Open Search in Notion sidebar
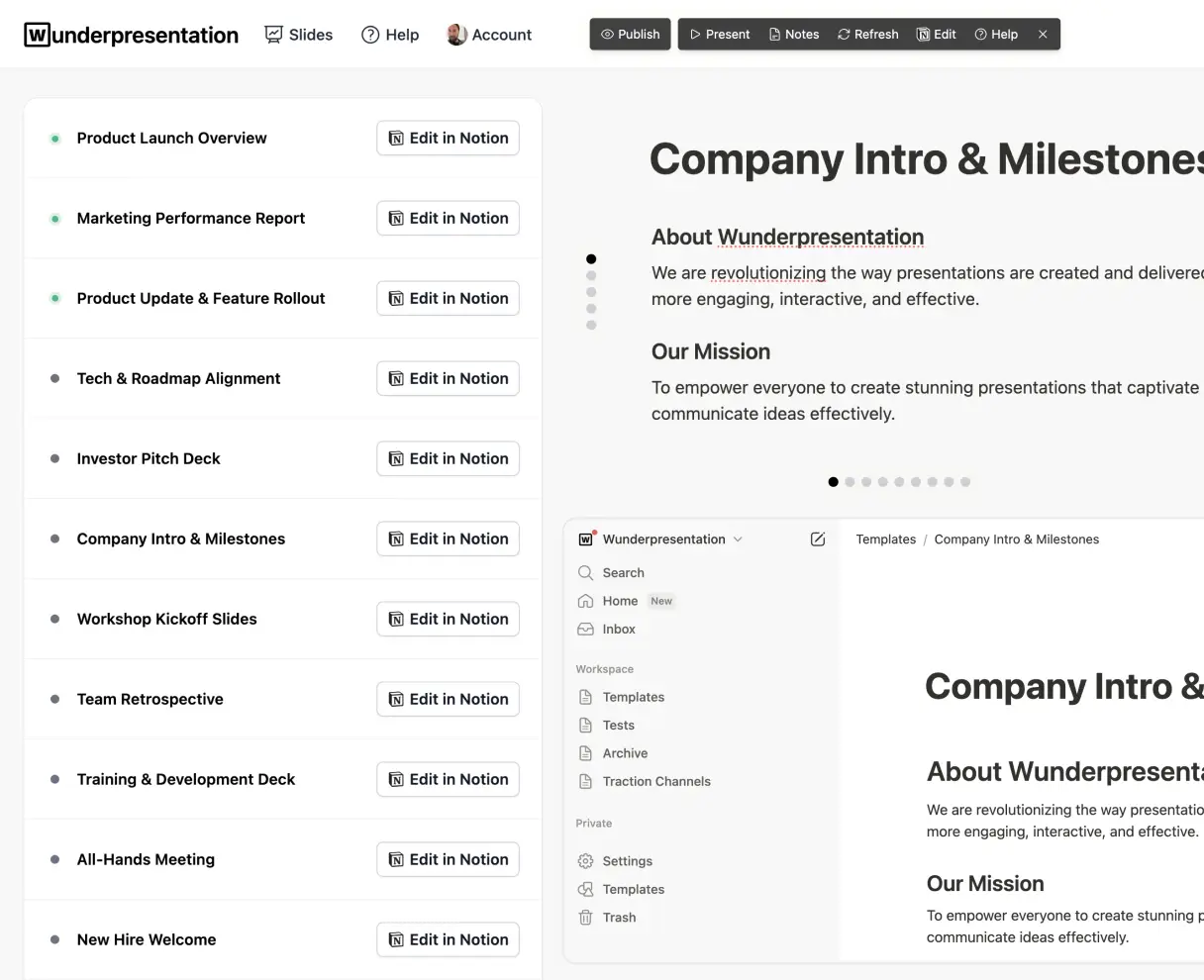 tap(623, 573)
